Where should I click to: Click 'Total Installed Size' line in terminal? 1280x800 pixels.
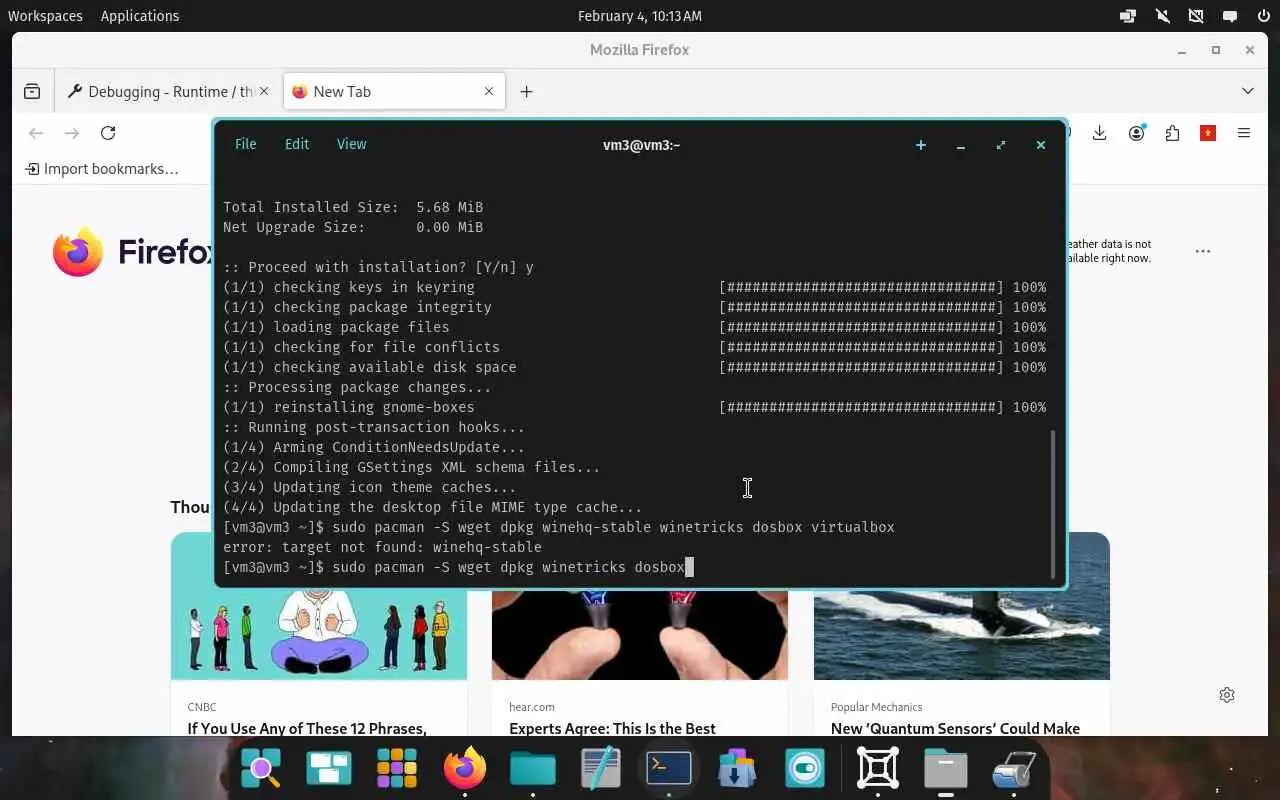pyautogui.click(x=353, y=207)
